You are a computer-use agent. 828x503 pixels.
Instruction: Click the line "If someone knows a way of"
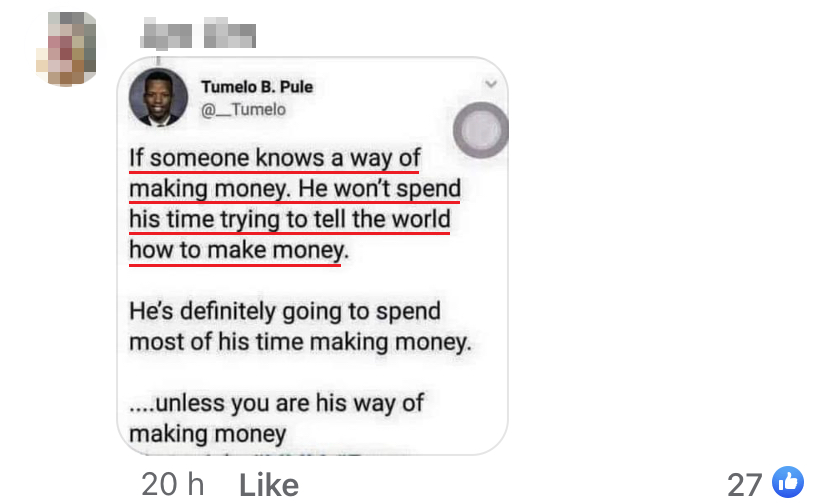274,159
